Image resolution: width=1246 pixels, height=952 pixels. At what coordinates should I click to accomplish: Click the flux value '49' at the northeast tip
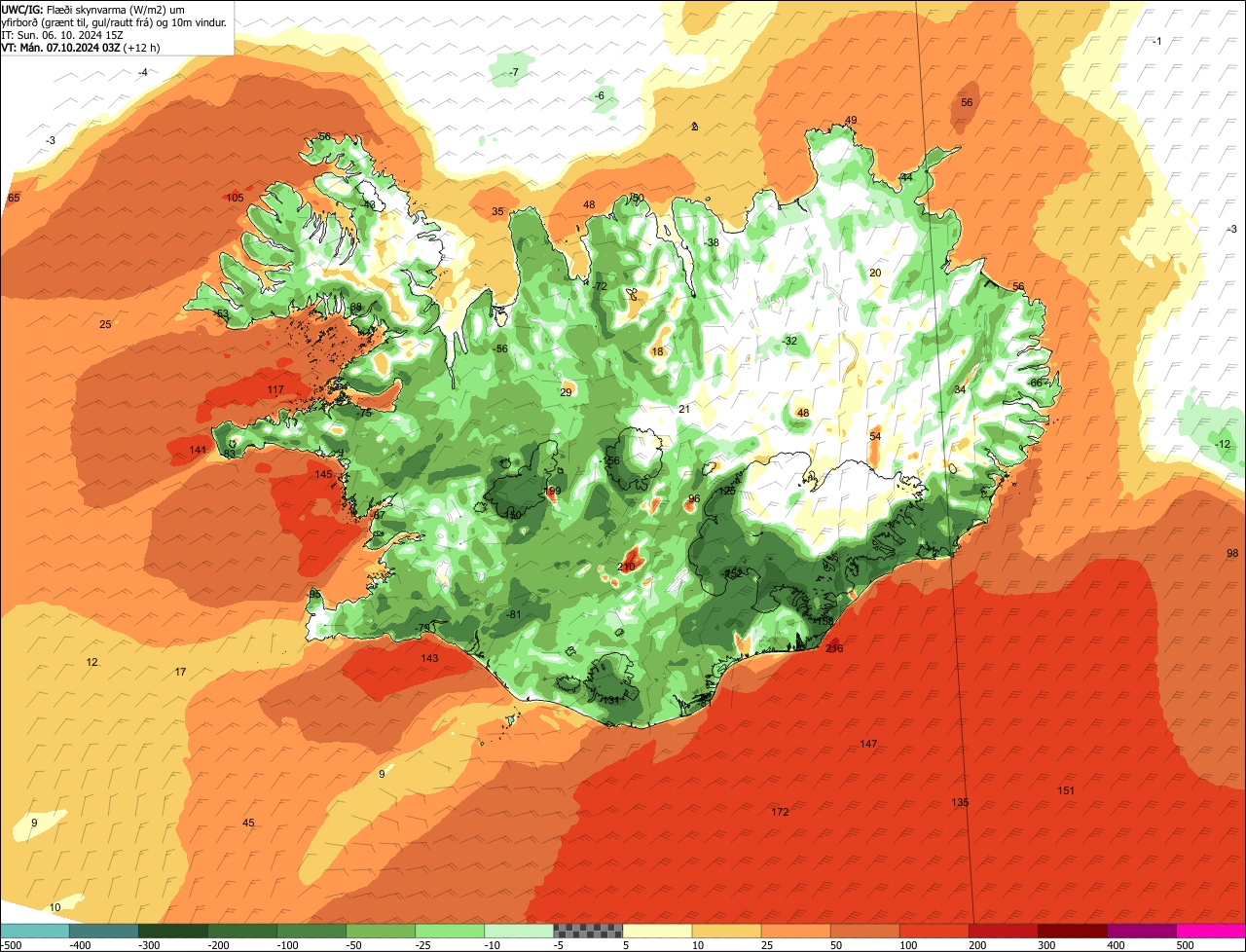(851, 120)
